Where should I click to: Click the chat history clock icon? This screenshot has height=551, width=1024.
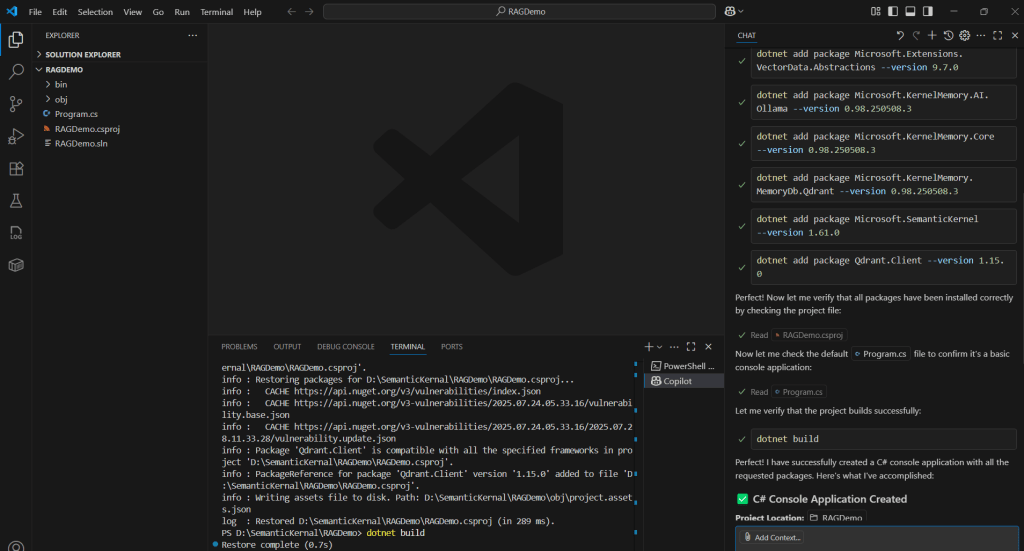pos(948,35)
